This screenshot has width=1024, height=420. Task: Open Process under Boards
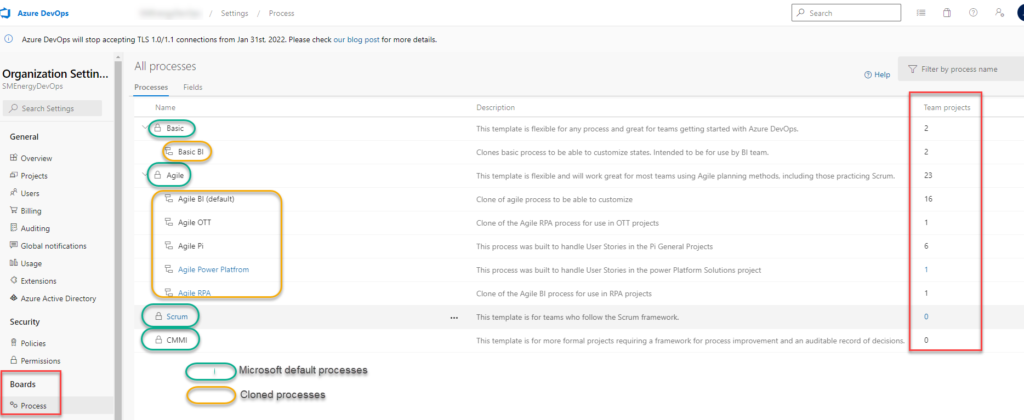[33, 406]
